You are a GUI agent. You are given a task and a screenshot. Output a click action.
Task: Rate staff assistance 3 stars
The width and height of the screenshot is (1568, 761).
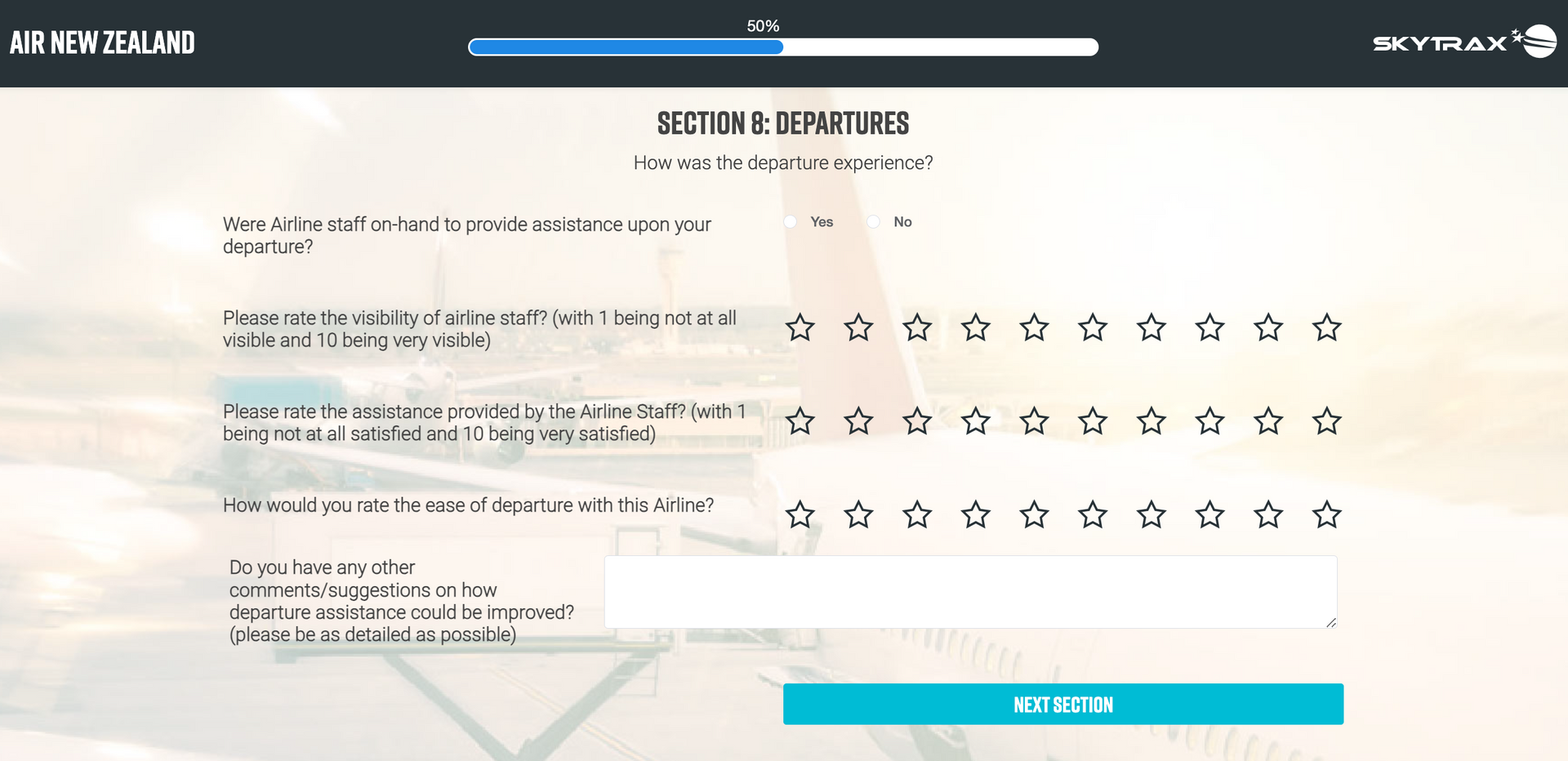(x=917, y=421)
